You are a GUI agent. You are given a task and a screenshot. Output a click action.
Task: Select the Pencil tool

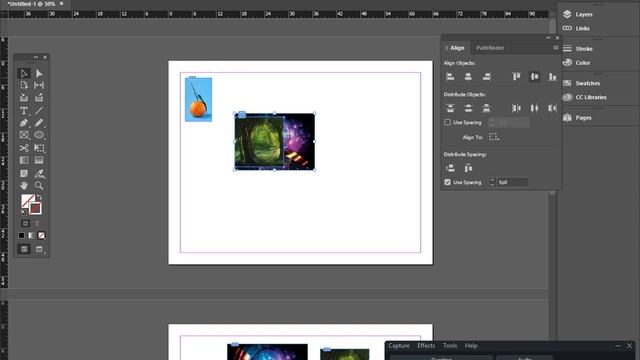click(39, 123)
